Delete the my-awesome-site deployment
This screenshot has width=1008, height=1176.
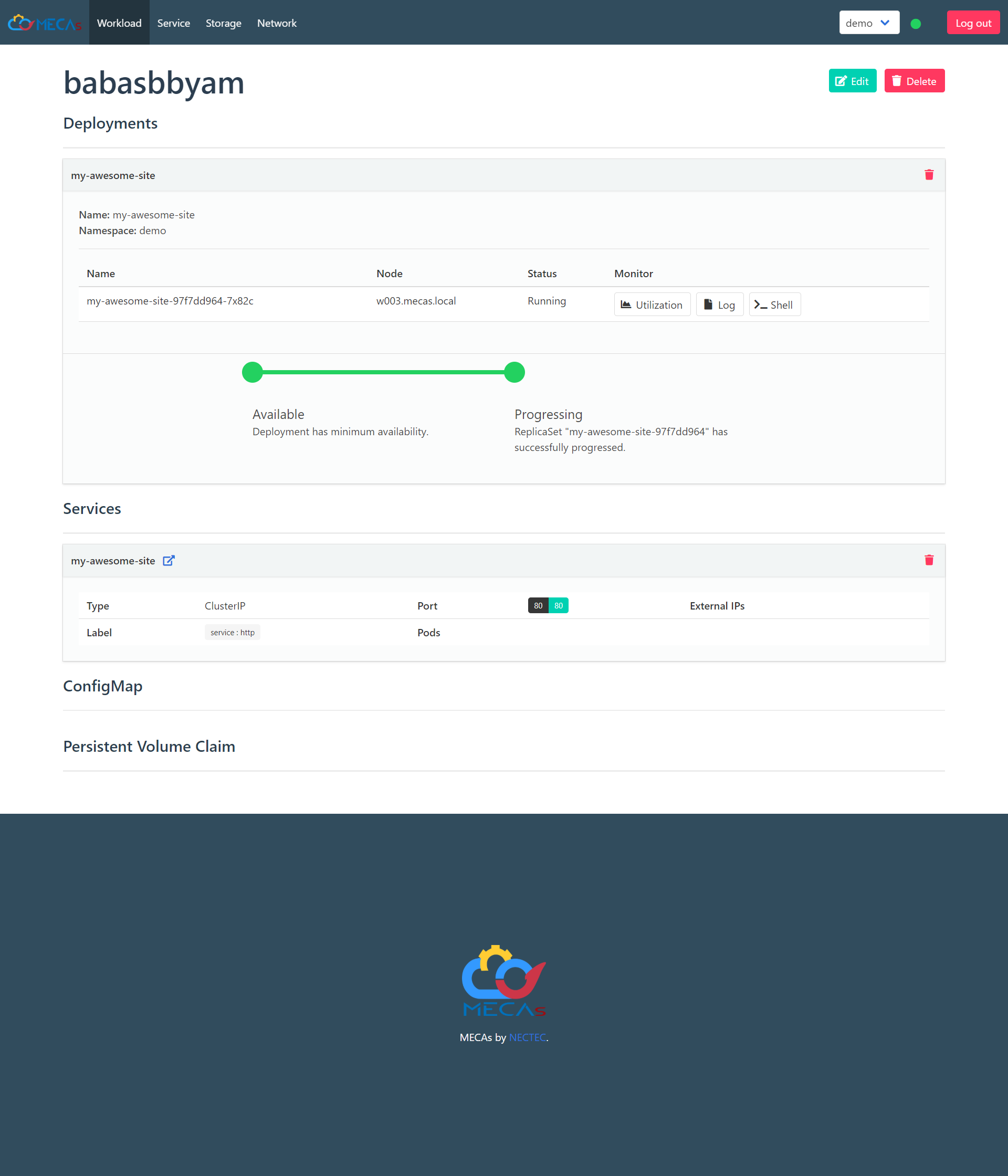click(x=929, y=175)
